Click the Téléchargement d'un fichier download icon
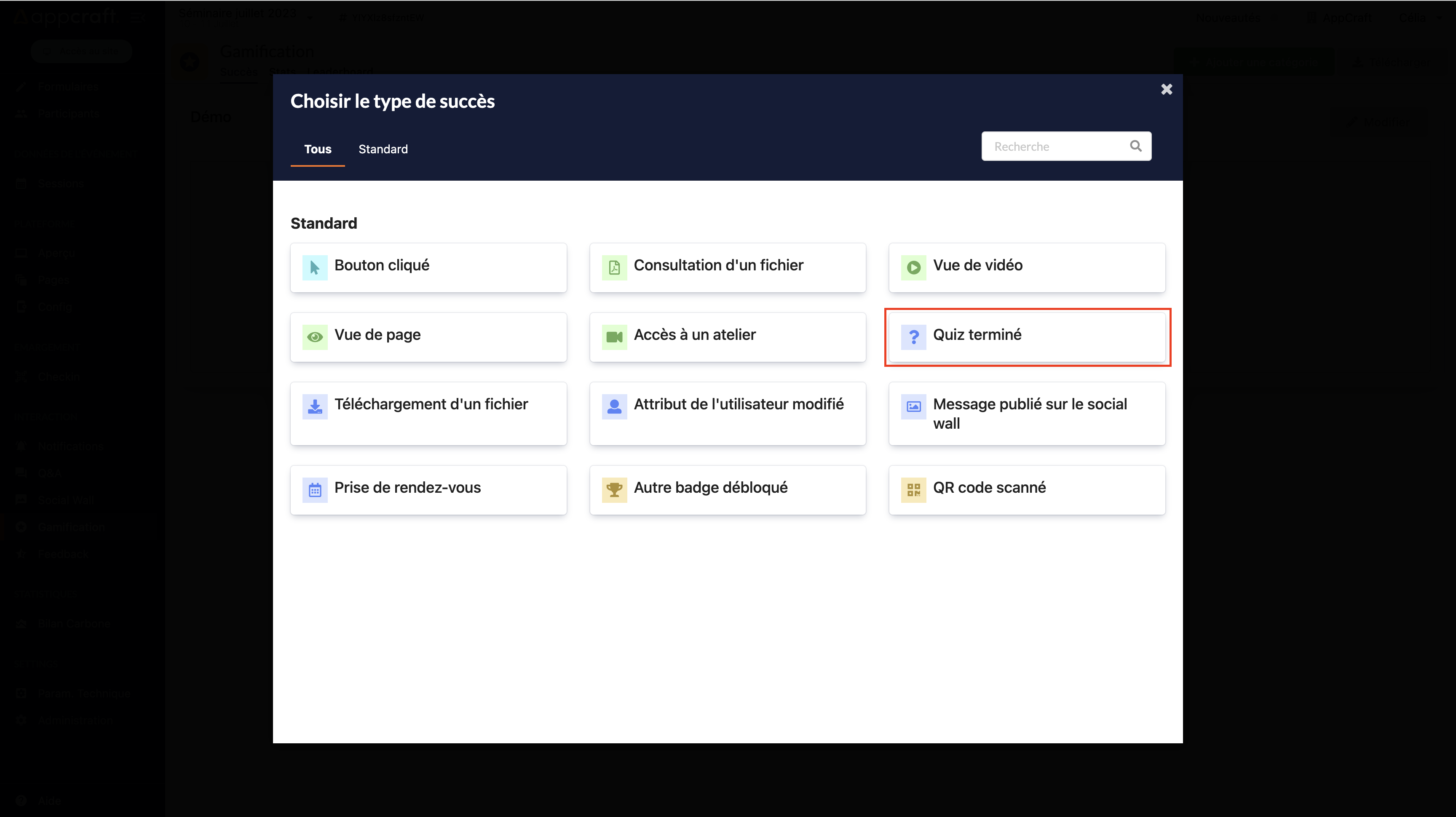 315,407
